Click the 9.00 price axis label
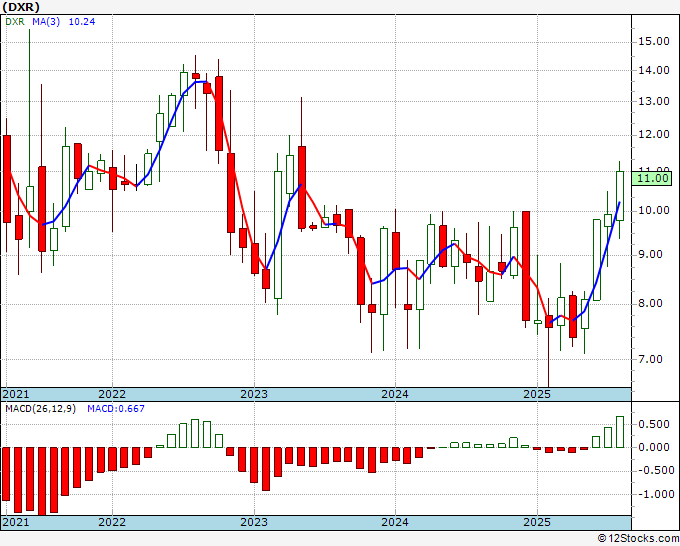This screenshot has width=680, height=546. pyautogui.click(x=651, y=255)
